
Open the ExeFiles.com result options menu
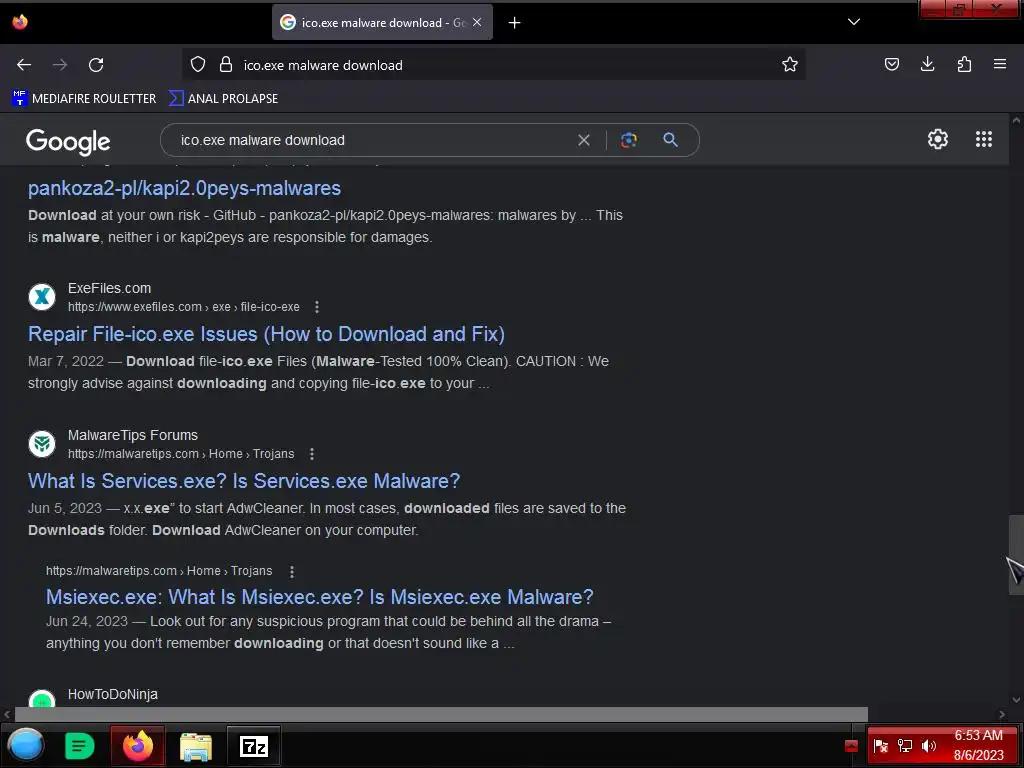point(317,307)
